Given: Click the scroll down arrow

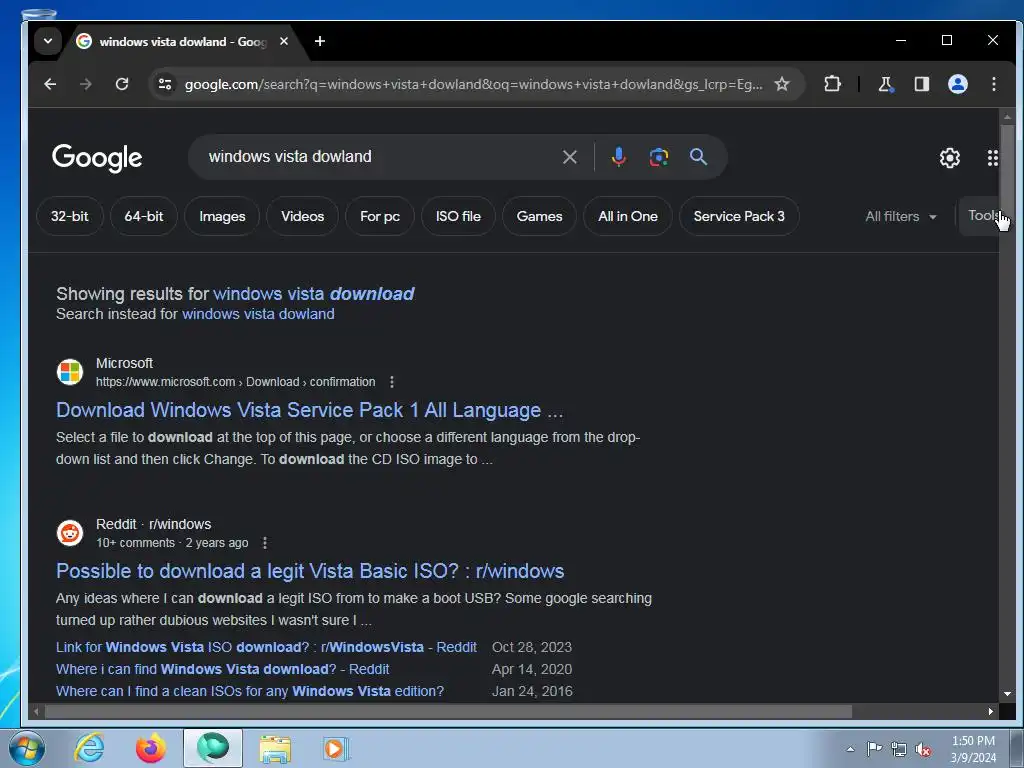Looking at the screenshot, I should tap(1008, 694).
